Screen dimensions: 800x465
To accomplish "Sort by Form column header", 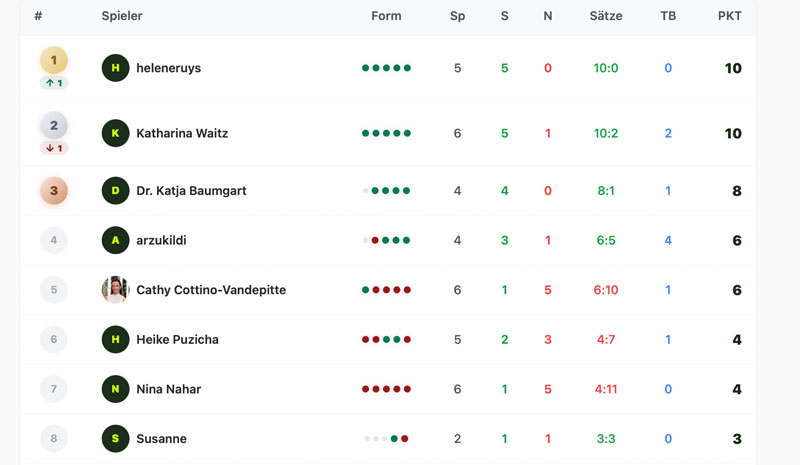I will (386, 16).
